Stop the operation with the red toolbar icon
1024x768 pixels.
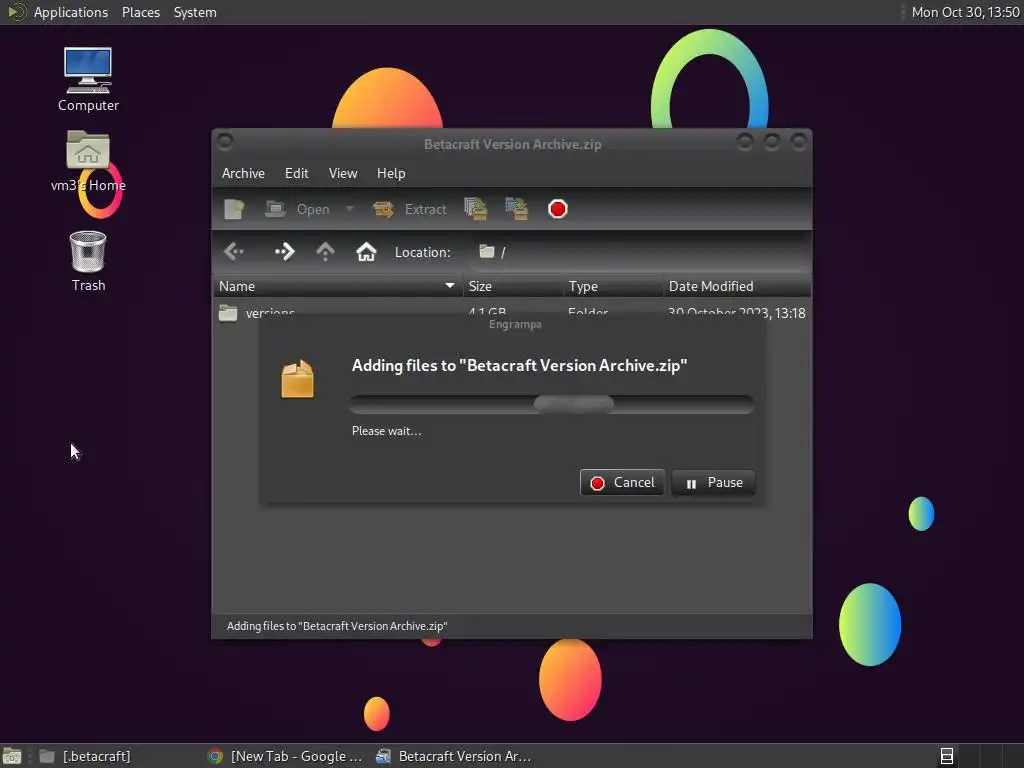558,209
